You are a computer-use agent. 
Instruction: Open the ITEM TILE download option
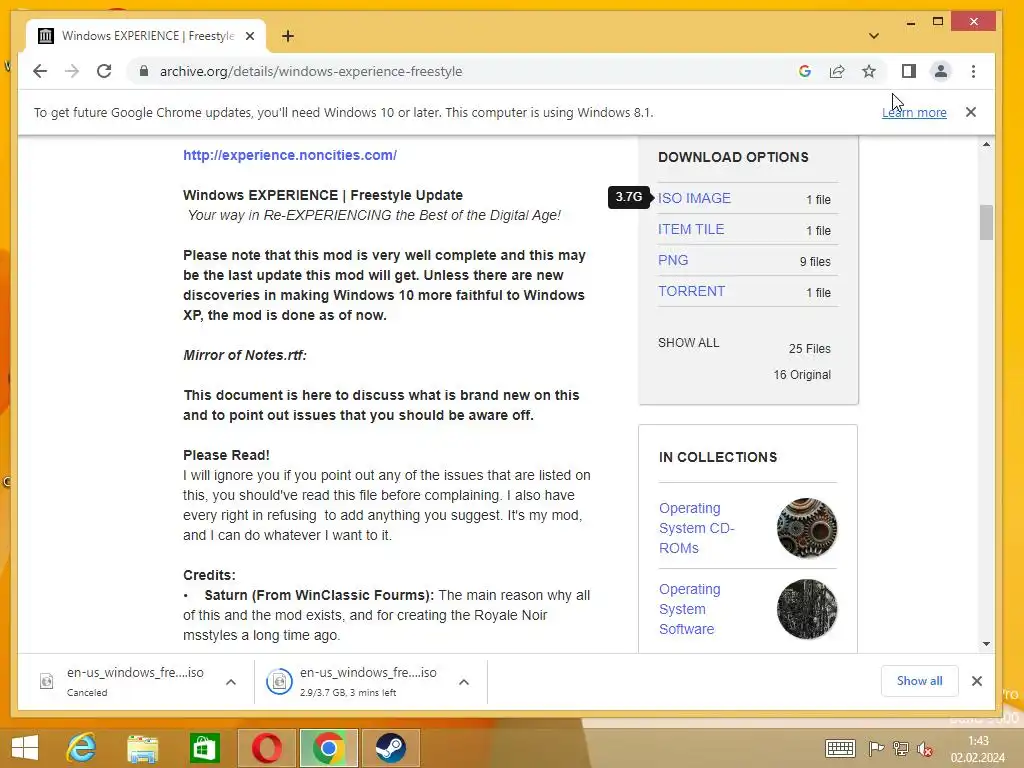pos(691,229)
